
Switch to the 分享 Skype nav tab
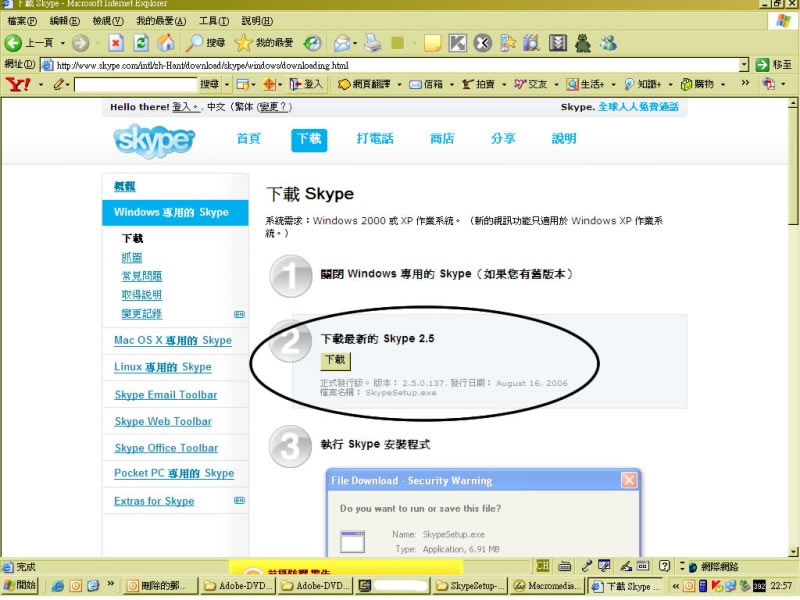click(503, 139)
